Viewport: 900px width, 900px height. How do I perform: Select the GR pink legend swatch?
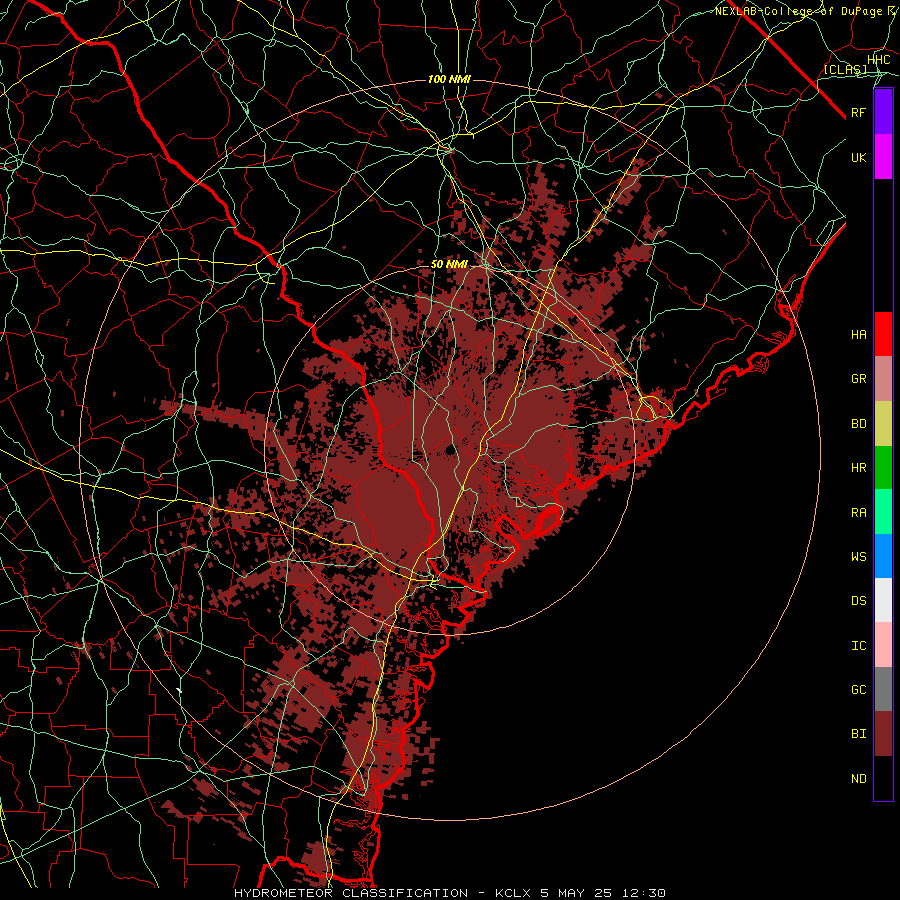883,379
